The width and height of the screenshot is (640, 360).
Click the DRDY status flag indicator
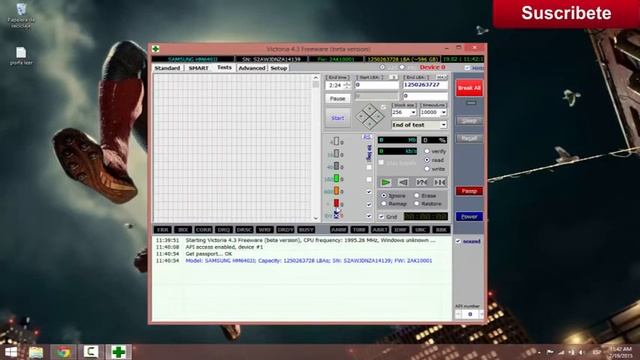click(285, 230)
